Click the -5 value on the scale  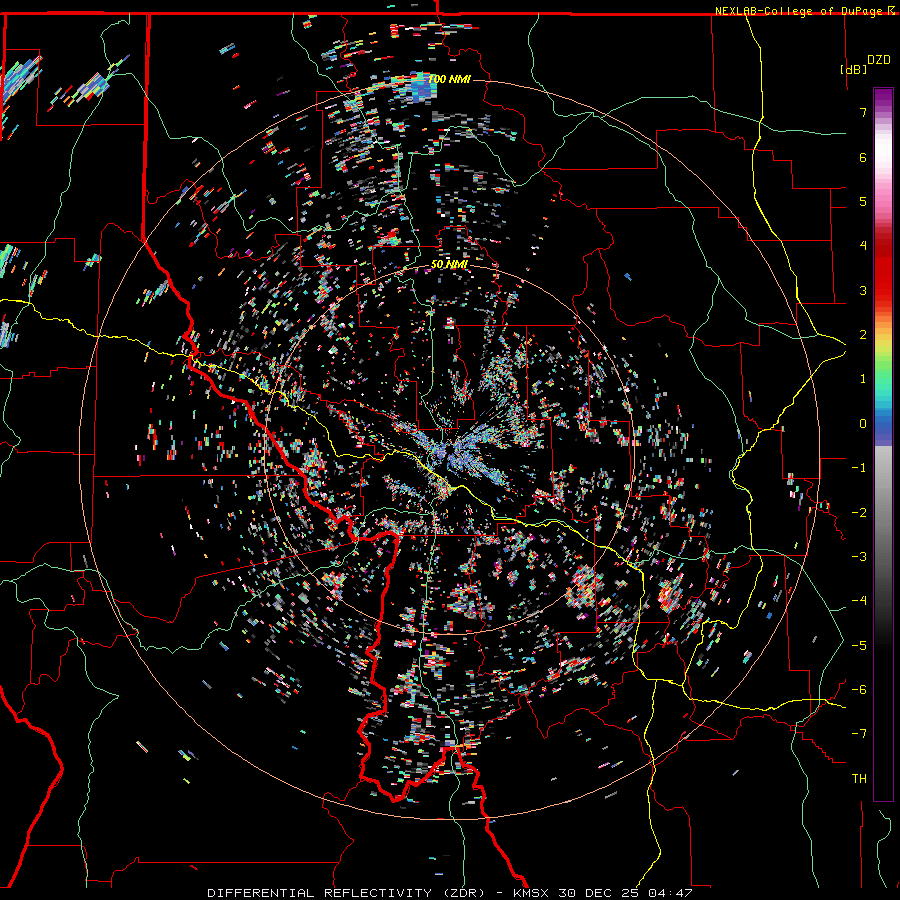click(x=859, y=646)
